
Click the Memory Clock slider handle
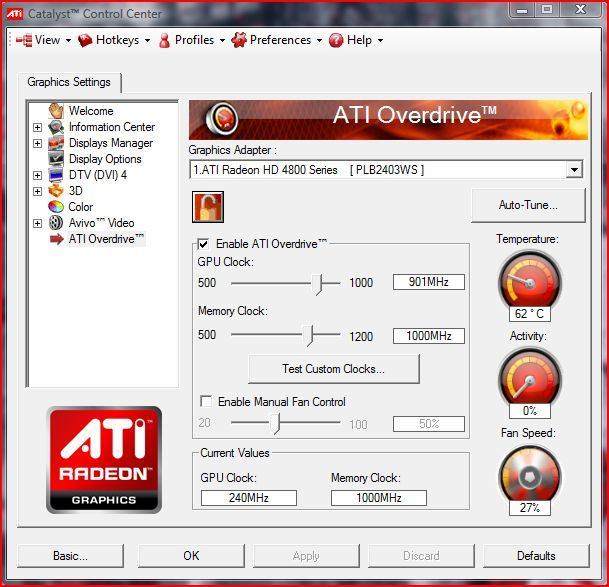(308, 336)
